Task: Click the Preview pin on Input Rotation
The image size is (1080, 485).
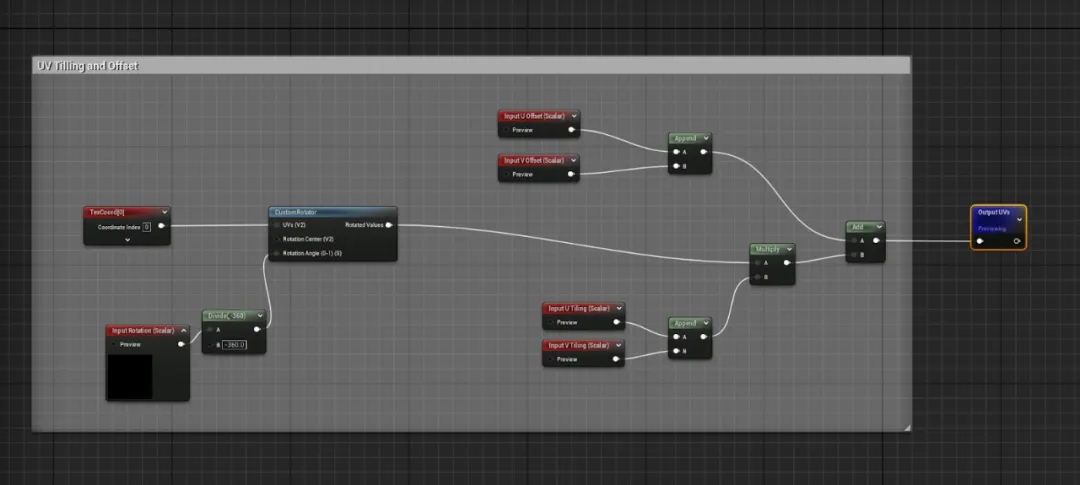Action: coord(114,344)
